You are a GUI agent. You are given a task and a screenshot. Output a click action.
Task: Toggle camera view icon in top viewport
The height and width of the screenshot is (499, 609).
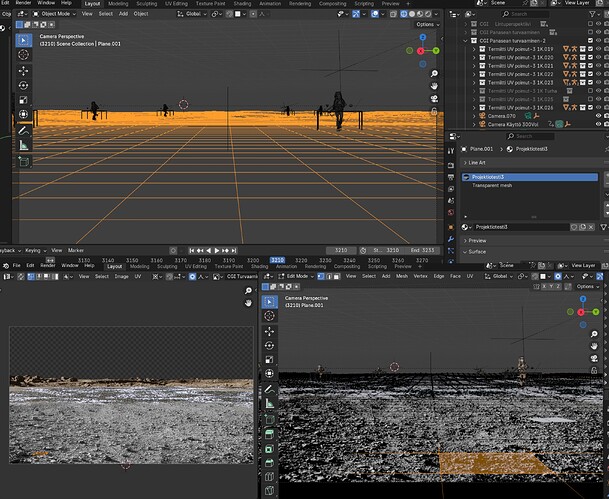click(434, 99)
